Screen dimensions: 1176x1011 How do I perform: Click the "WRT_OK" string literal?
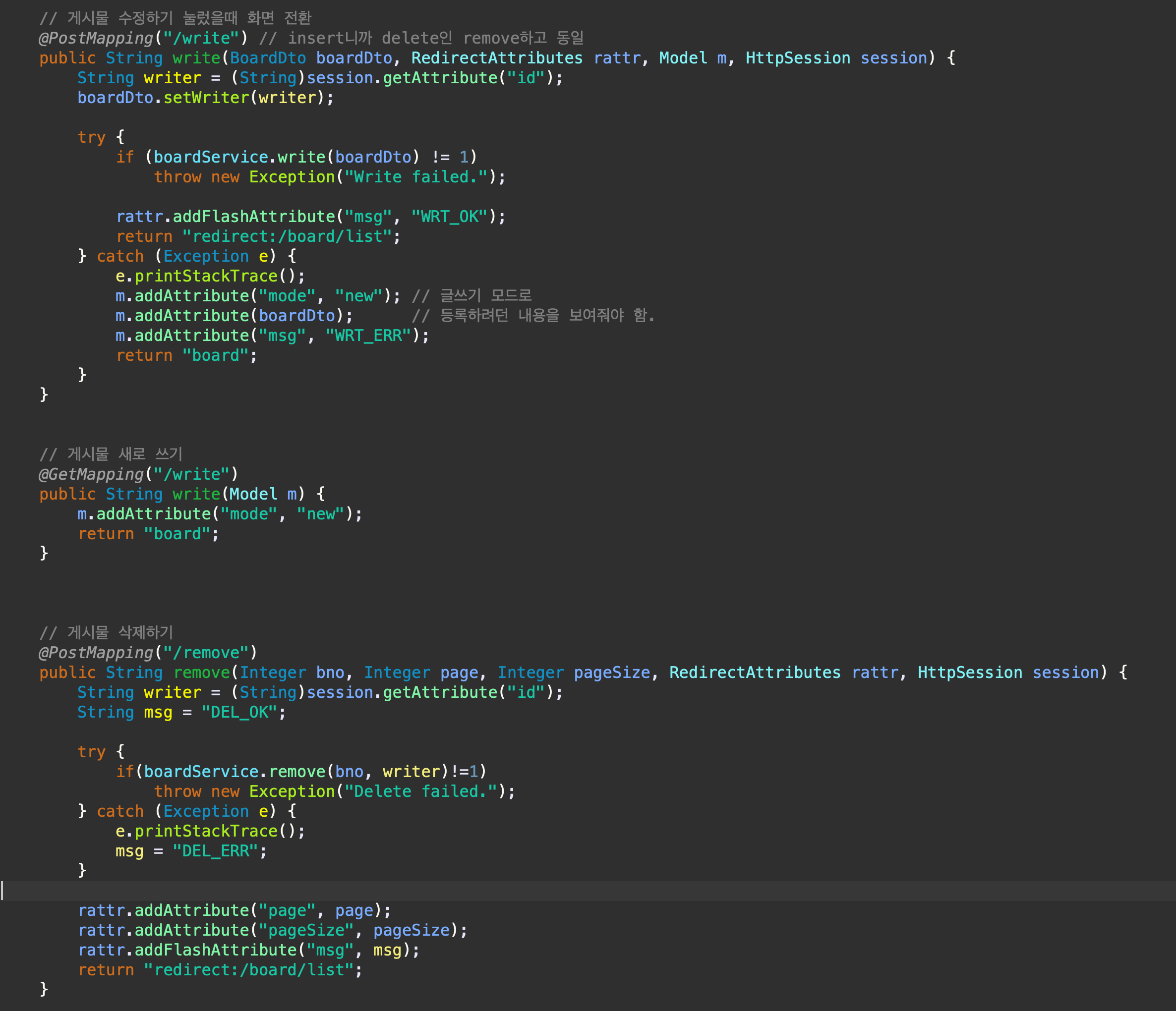pyautogui.click(x=449, y=217)
